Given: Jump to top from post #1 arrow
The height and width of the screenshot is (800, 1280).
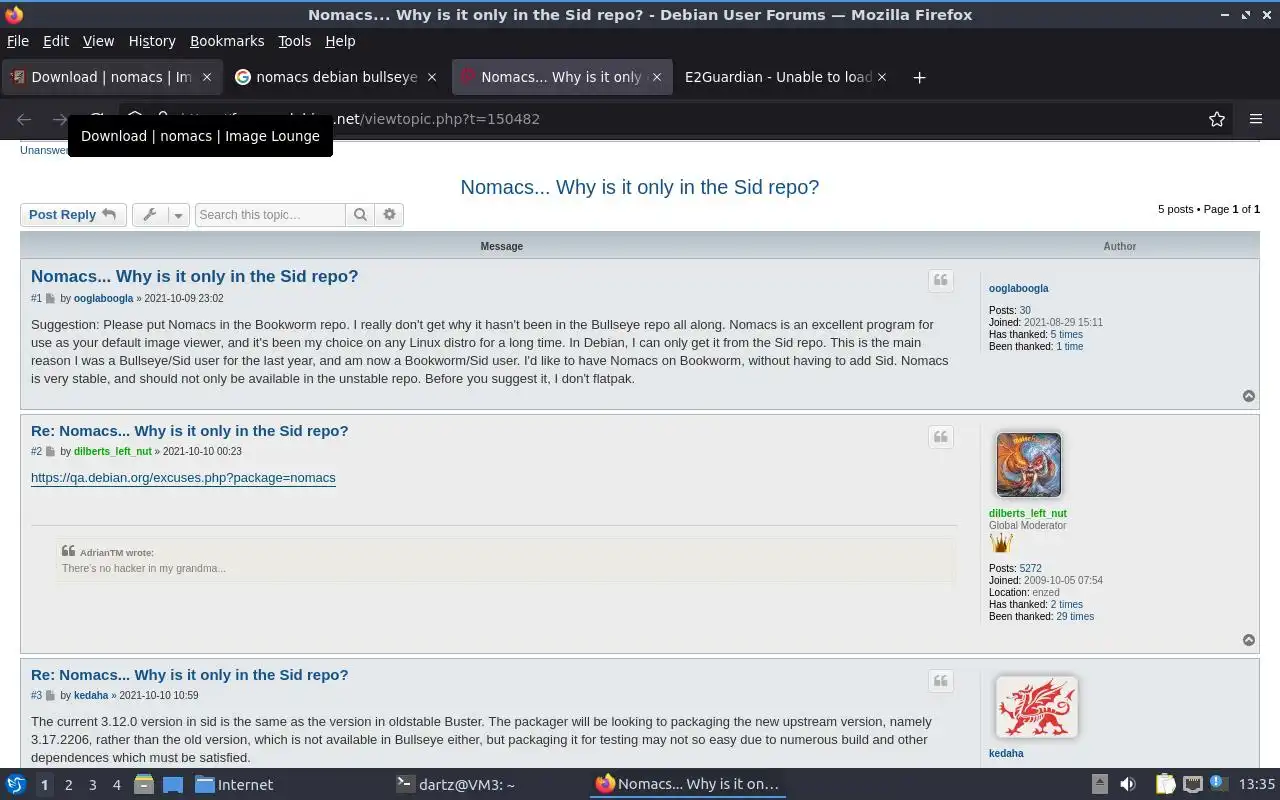Looking at the screenshot, I should [x=1249, y=396].
